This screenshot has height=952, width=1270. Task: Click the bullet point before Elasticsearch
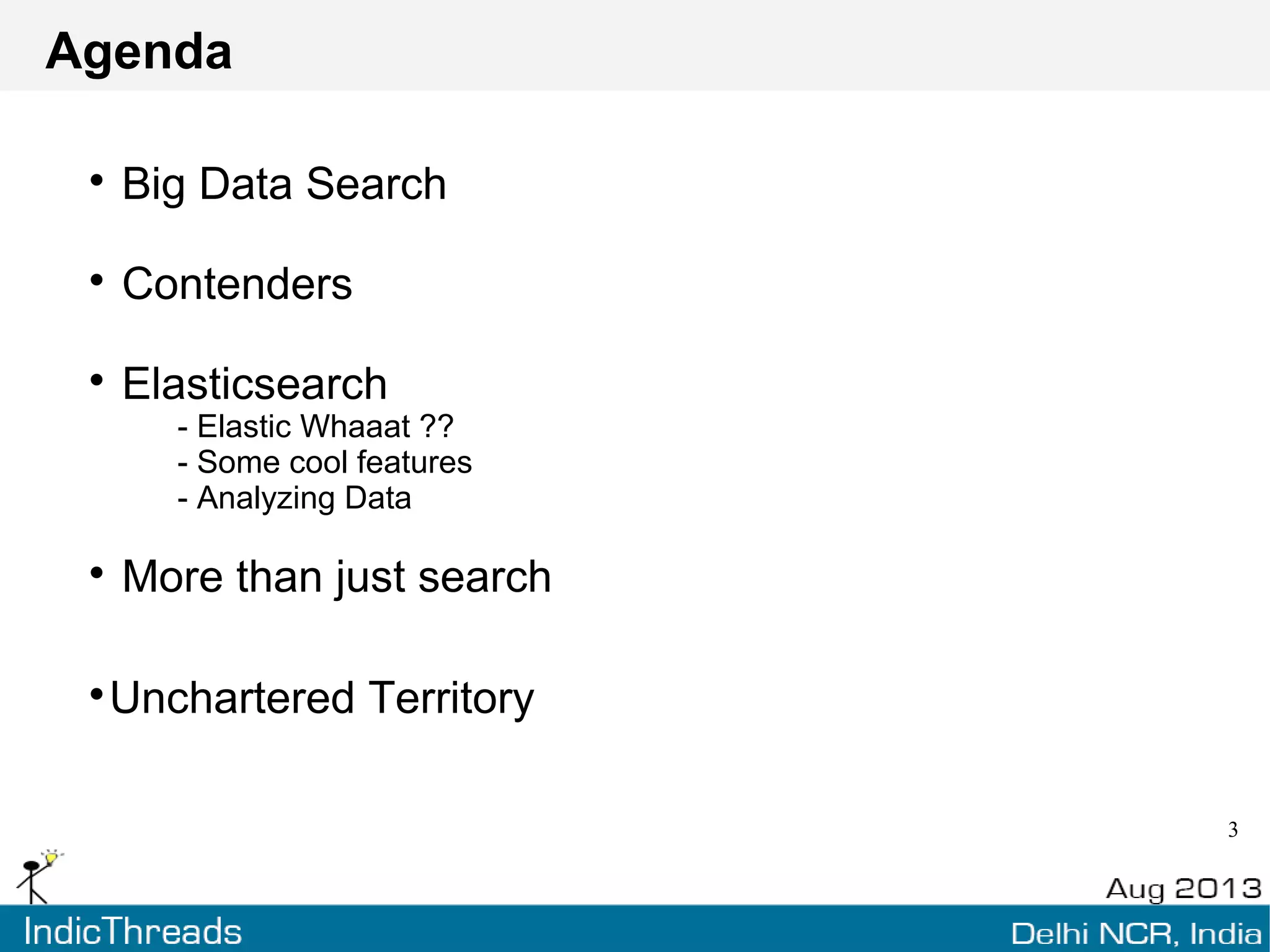[96, 380]
